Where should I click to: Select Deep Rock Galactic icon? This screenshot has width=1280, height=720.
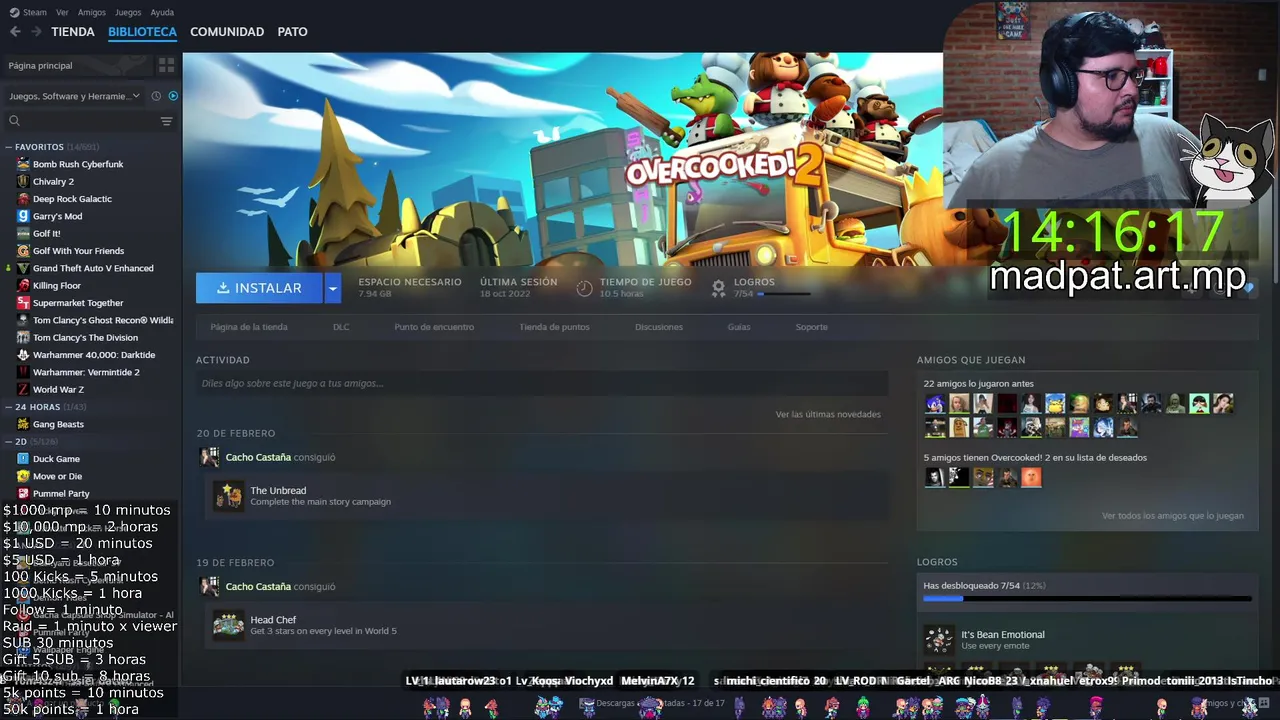[x=23, y=199]
